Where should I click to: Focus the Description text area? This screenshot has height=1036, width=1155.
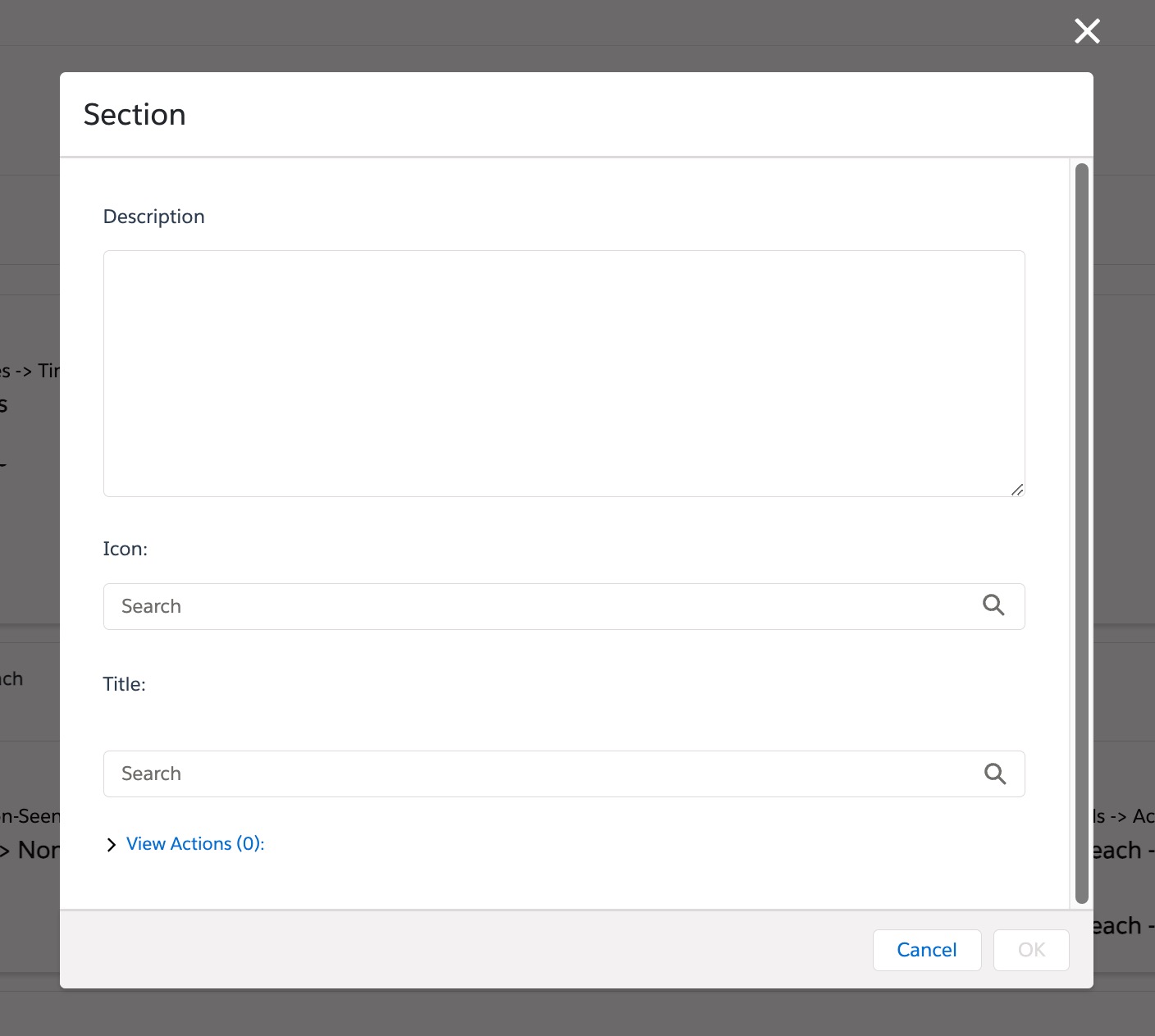point(564,373)
